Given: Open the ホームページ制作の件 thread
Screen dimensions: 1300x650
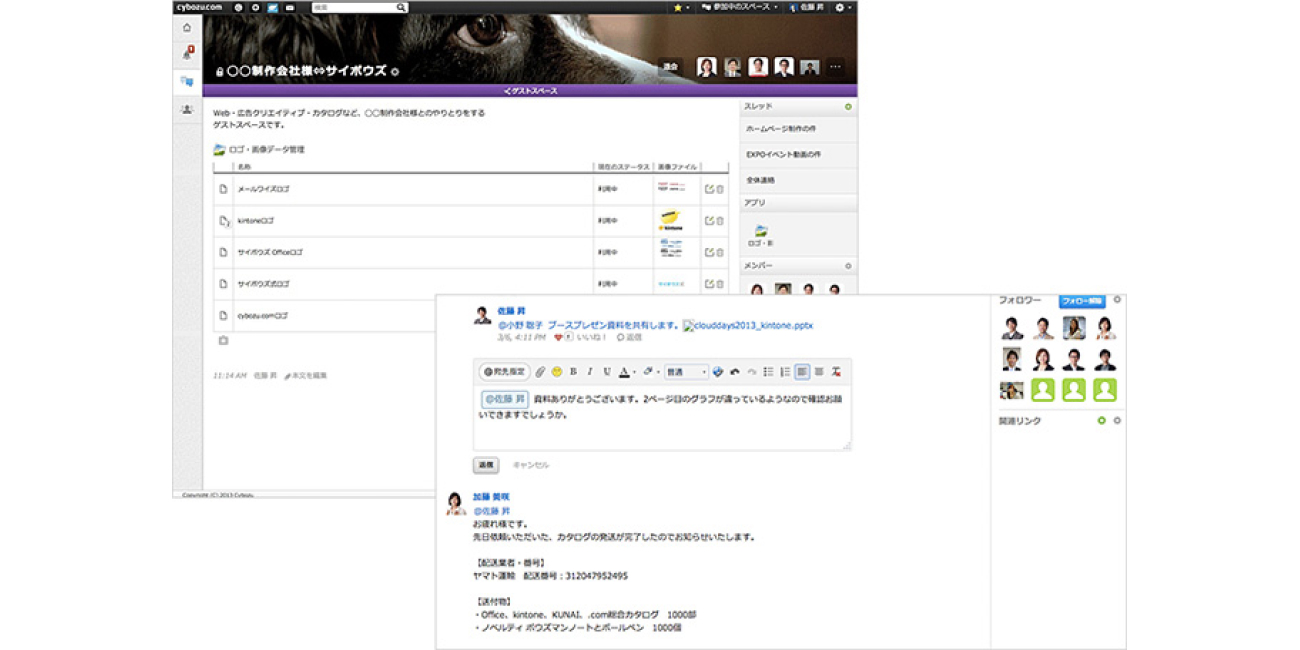Looking at the screenshot, I should click(x=782, y=130).
